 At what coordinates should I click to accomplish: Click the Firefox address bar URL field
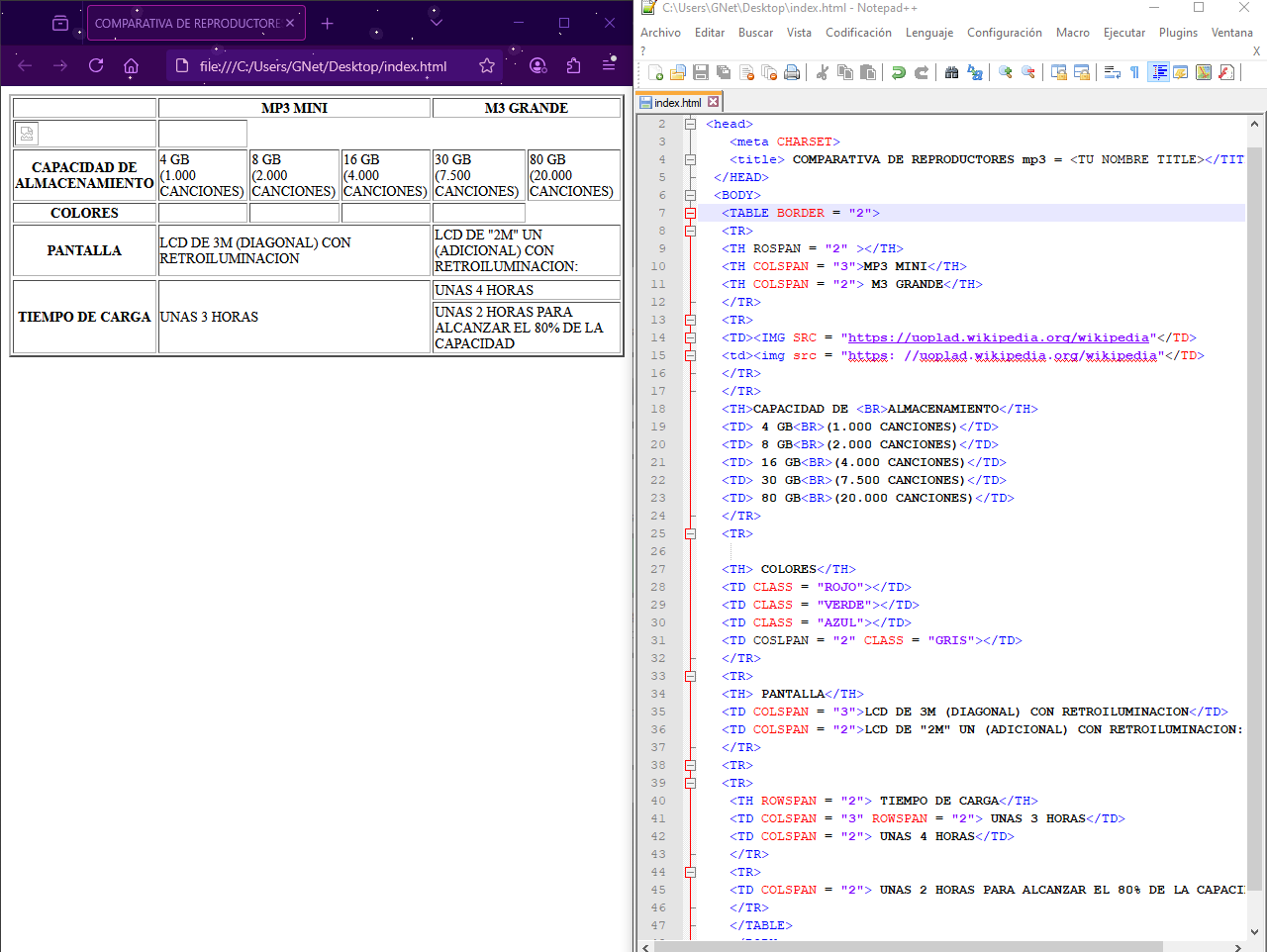(x=324, y=66)
